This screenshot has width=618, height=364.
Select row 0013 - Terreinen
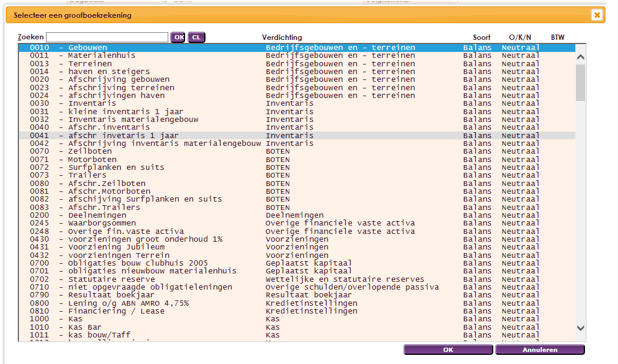tap(297, 63)
